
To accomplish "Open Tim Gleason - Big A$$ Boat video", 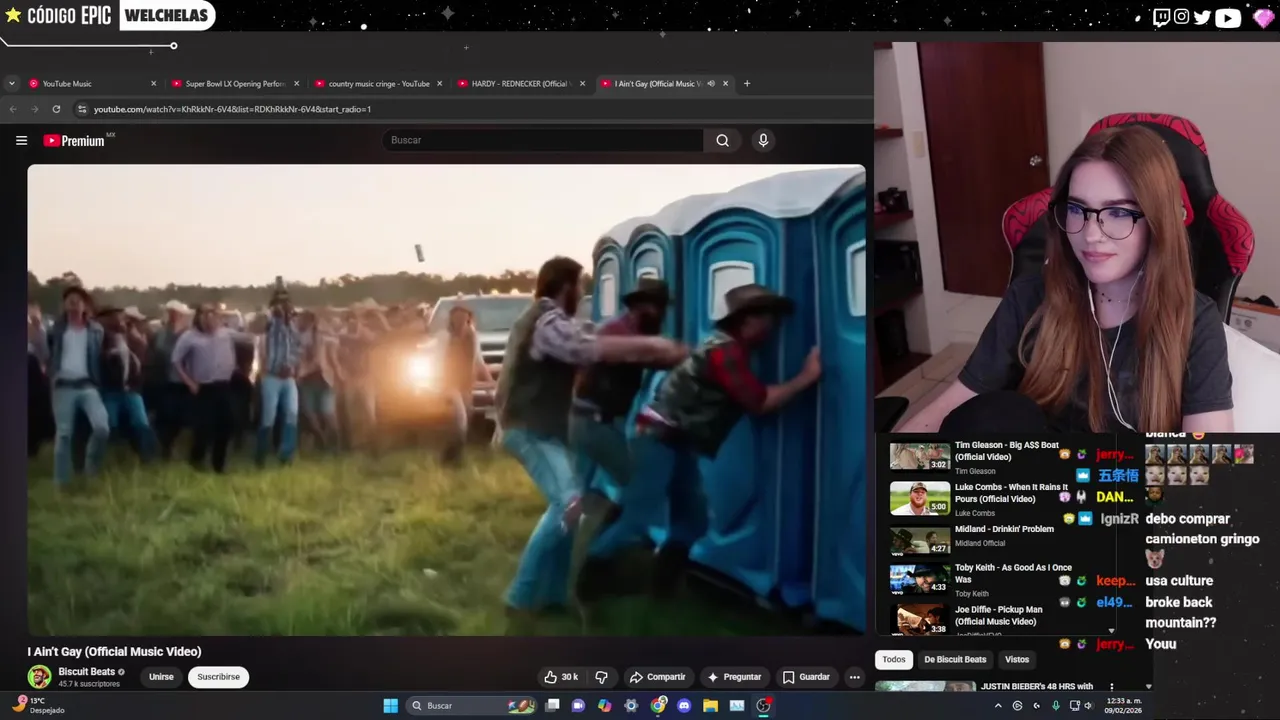I will (1006, 451).
